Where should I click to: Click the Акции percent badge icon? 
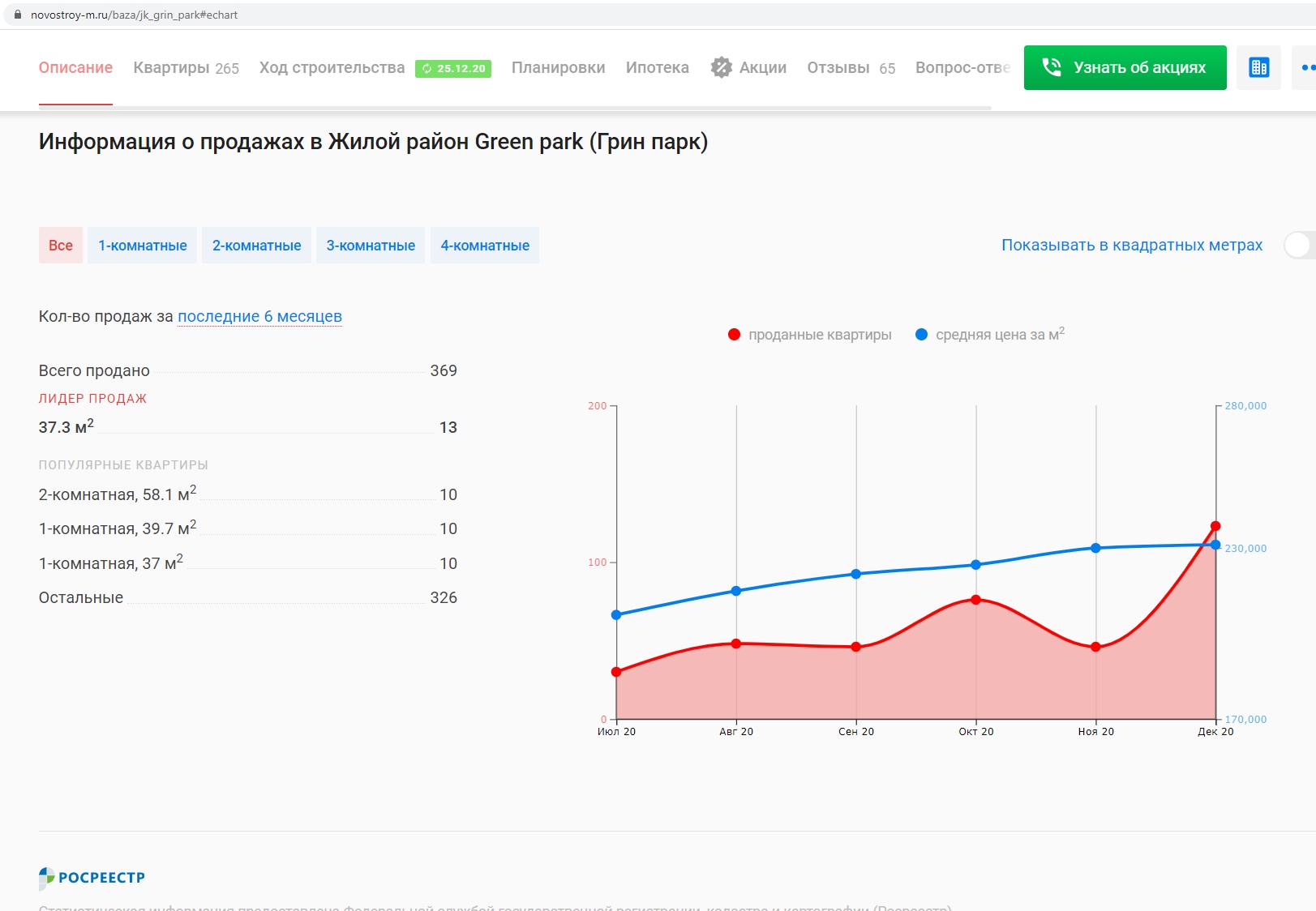pos(721,68)
